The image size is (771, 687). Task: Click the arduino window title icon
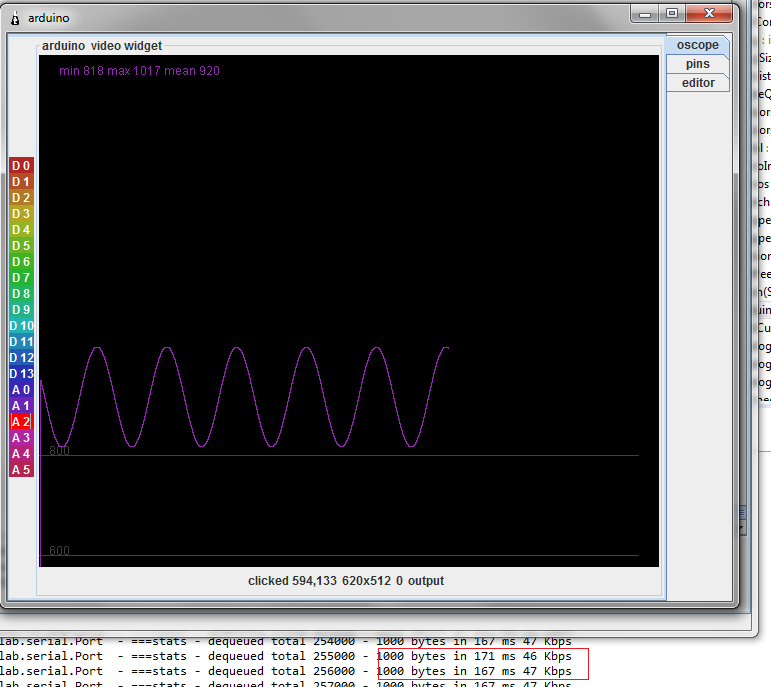click(15, 18)
